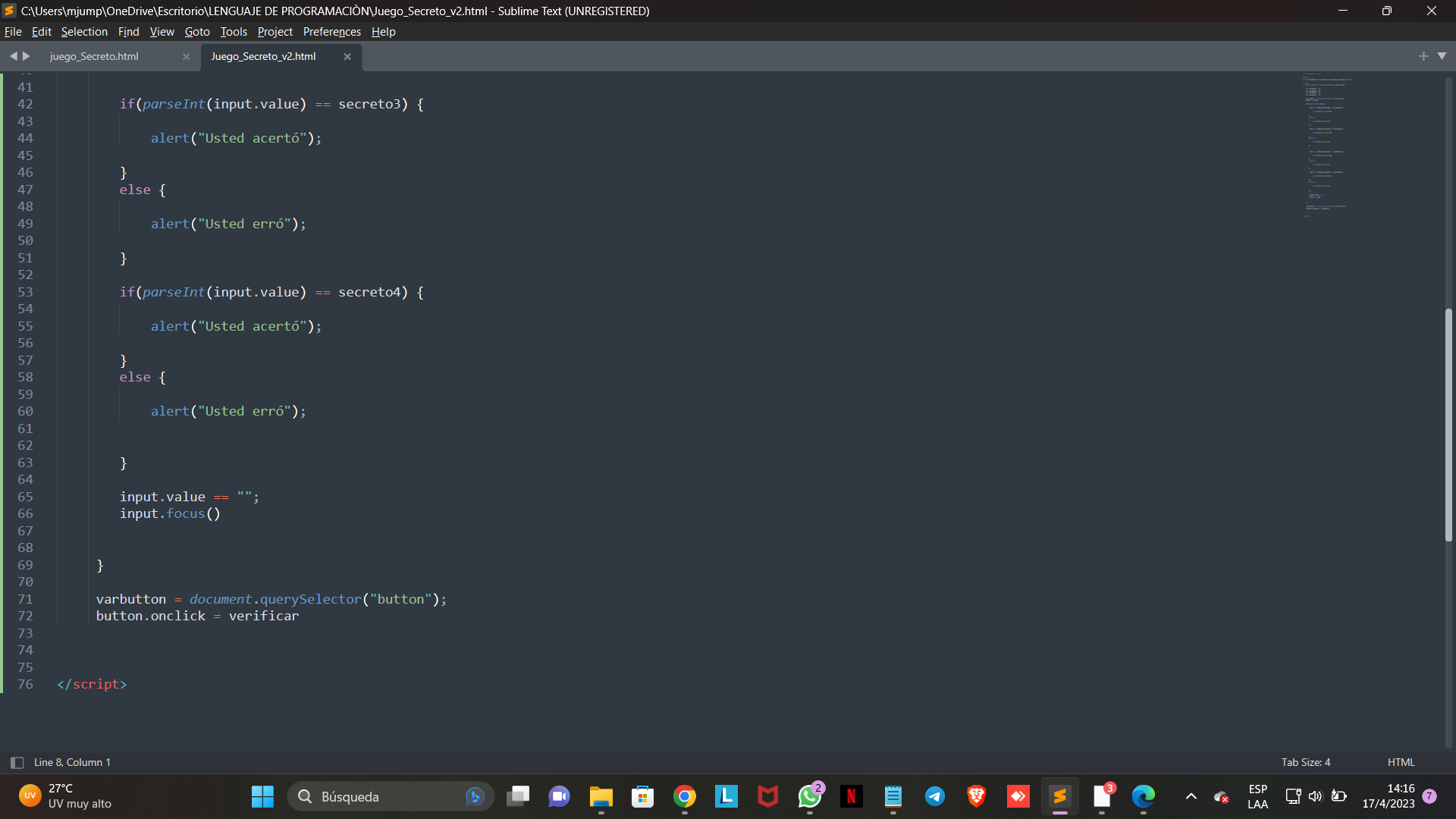This screenshot has width=1456, height=819.
Task: Click the File menu in menu bar
Action: coord(13,31)
